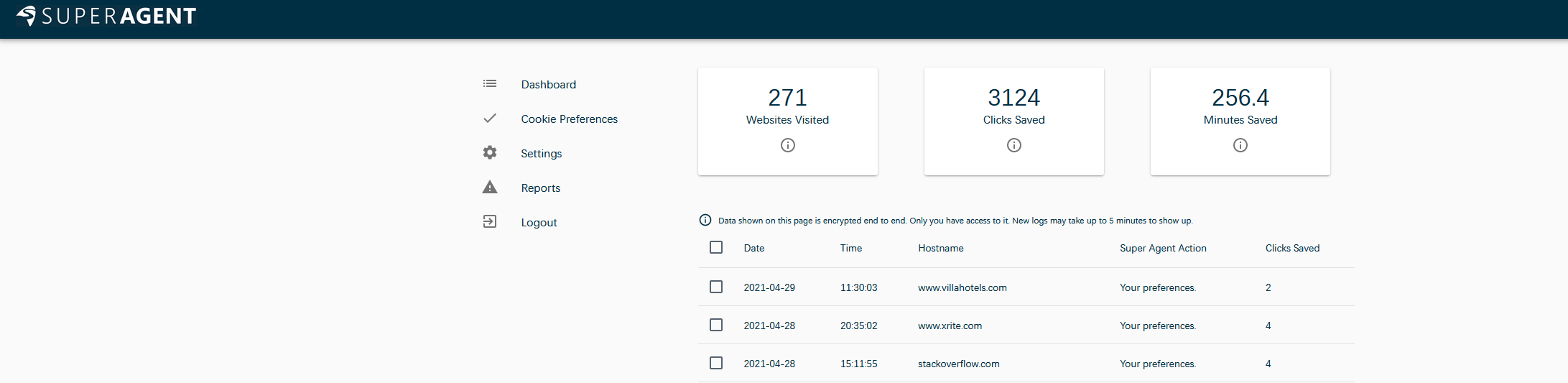
Task: Click the Settings gear icon
Action: 490,152
